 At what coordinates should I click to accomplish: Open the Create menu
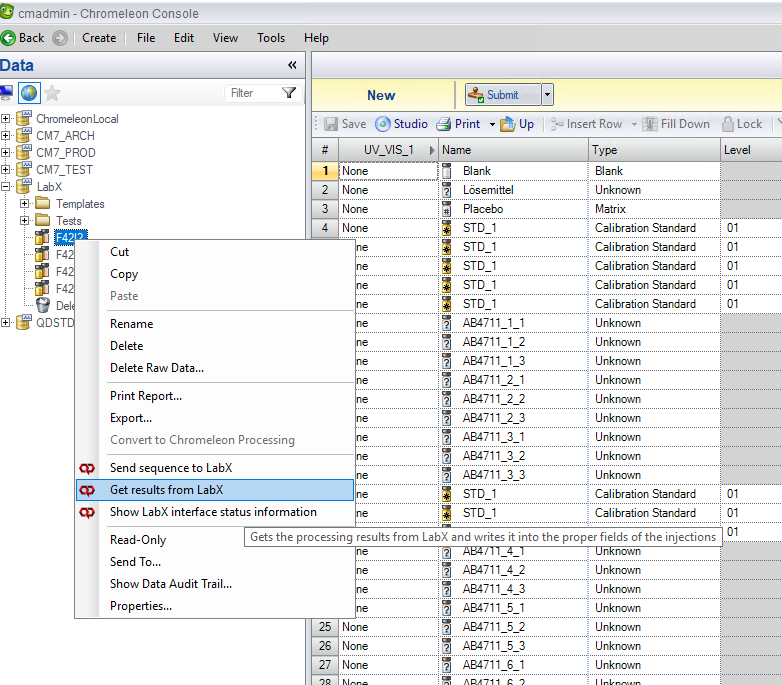pyautogui.click(x=99, y=38)
